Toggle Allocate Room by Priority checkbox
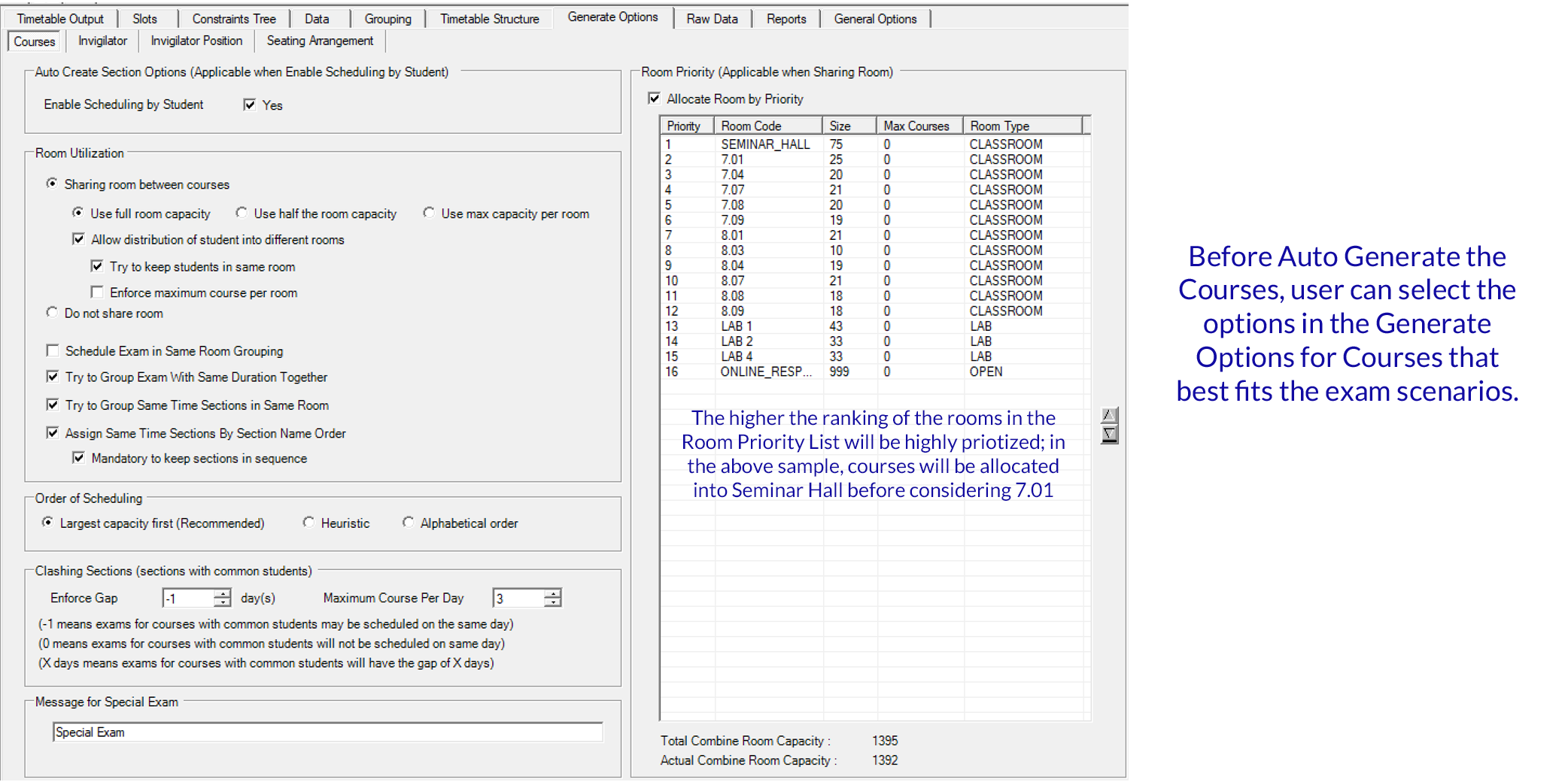Image resolution: width=1568 pixels, height=782 pixels. (x=655, y=99)
